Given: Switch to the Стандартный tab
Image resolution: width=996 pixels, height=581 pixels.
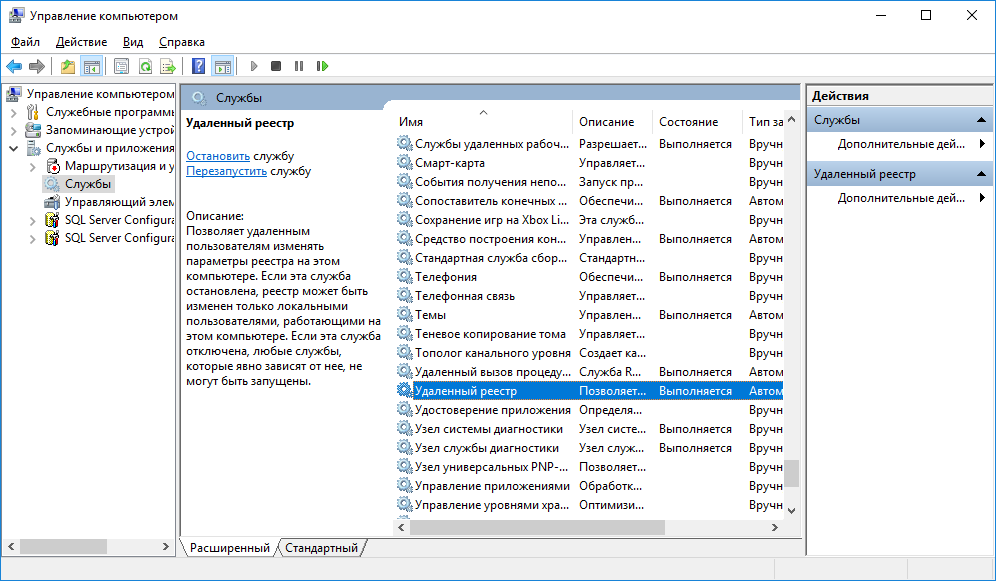Looking at the screenshot, I should (321, 547).
